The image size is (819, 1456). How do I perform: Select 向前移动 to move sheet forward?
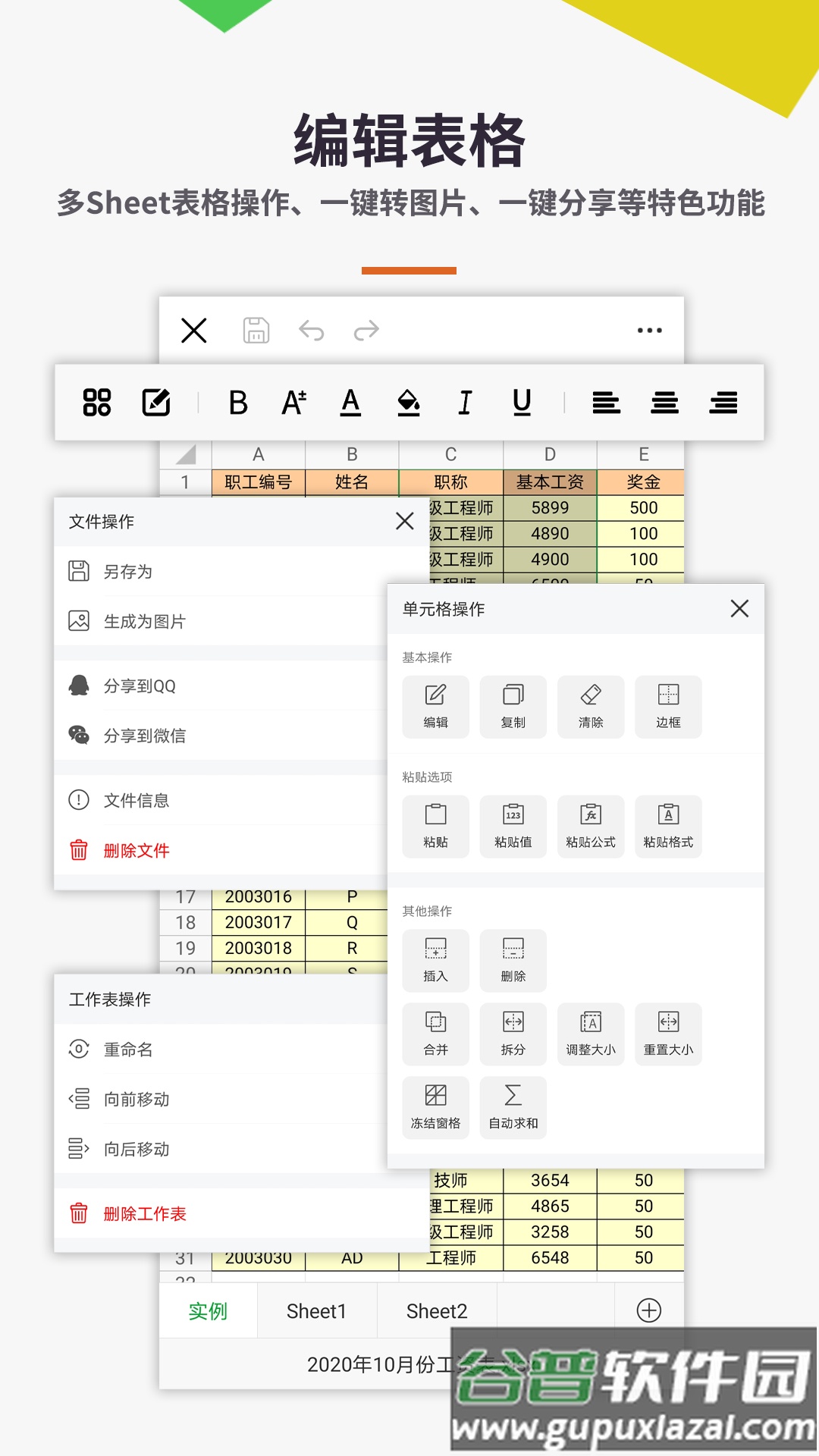tap(221, 1100)
